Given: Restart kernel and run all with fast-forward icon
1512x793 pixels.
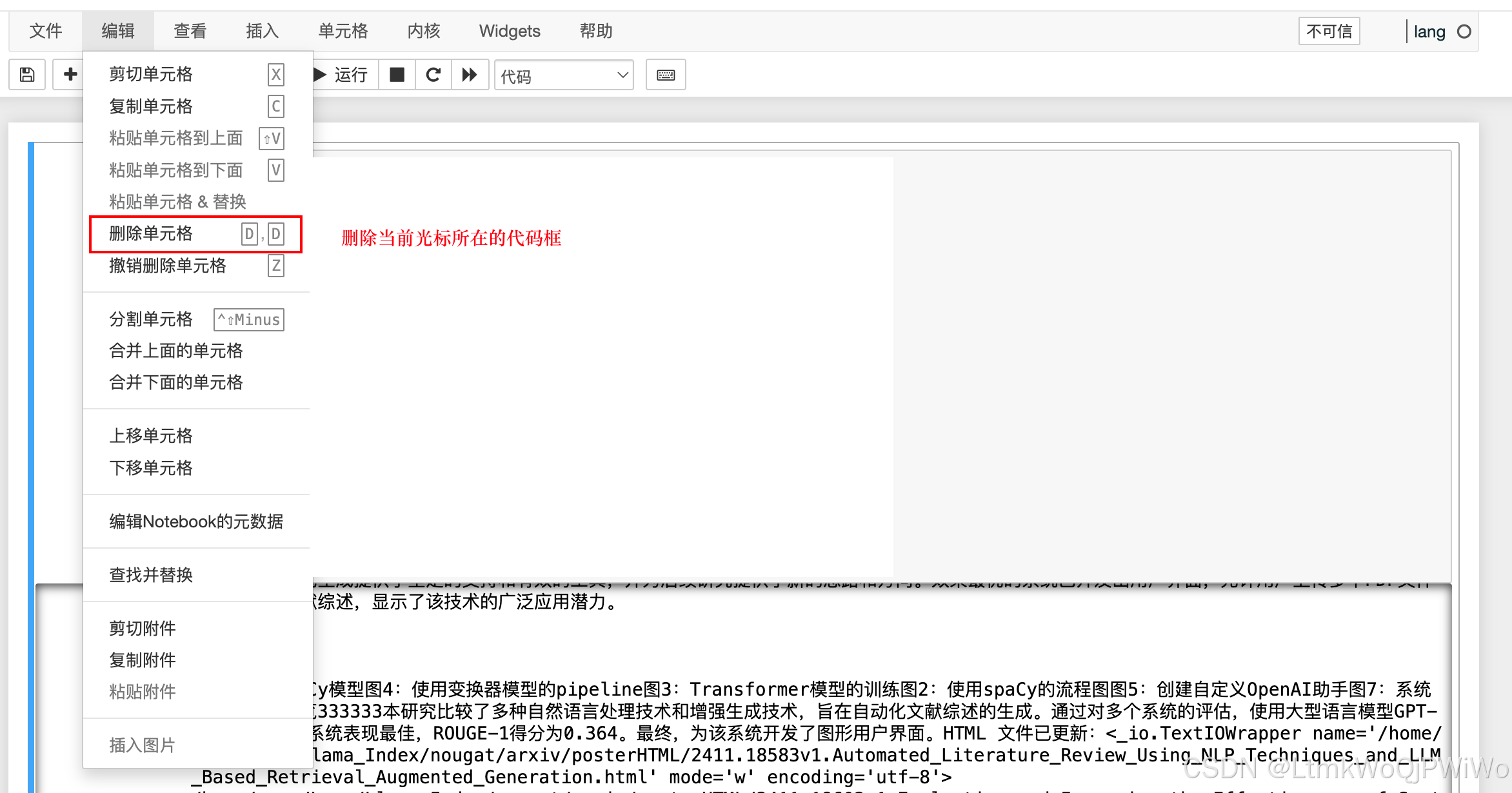Looking at the screenshot, I should pyautogui.click(x=470, y=74).
